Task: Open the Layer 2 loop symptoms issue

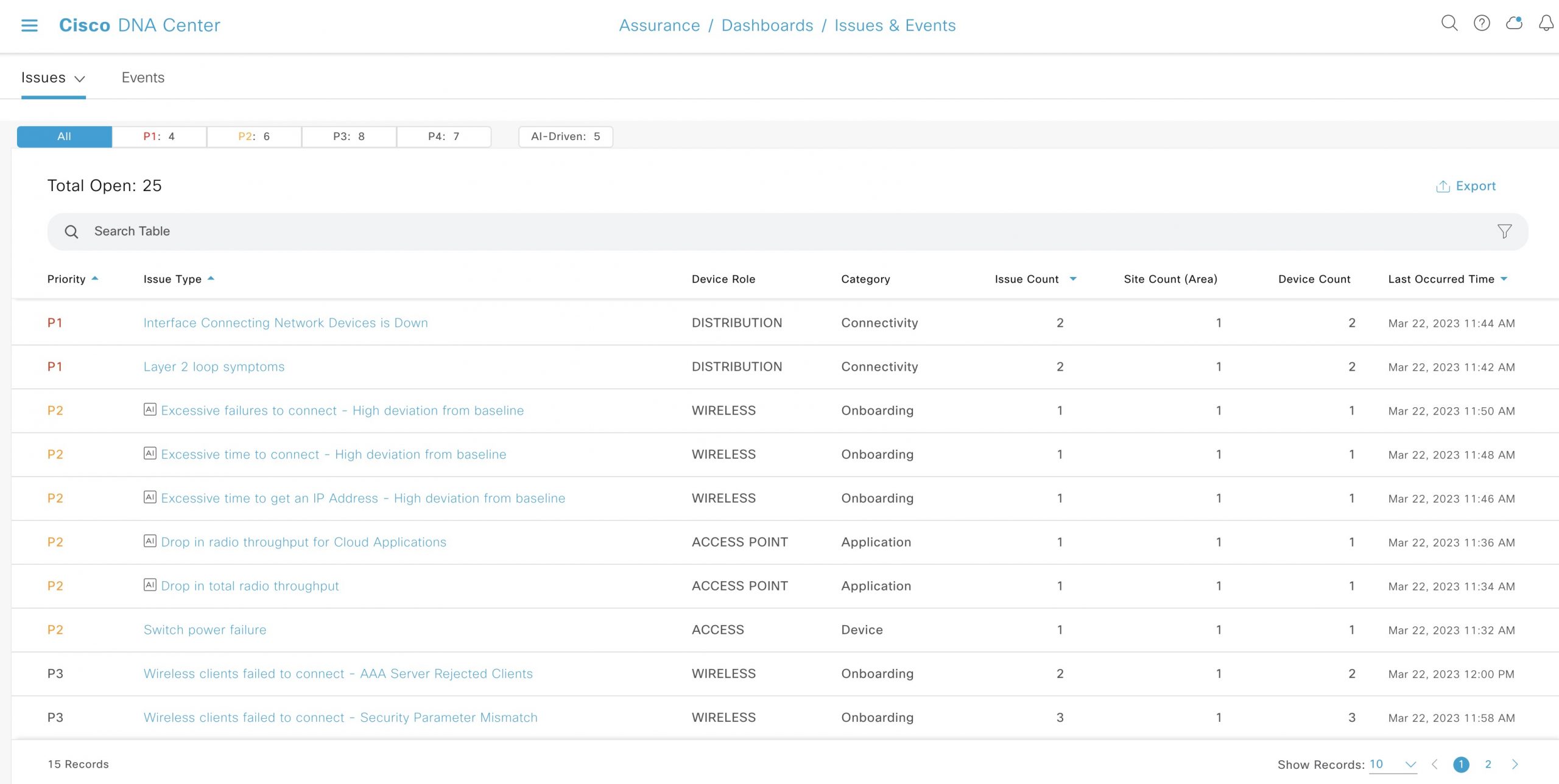Action: click(x=214, y=366)
